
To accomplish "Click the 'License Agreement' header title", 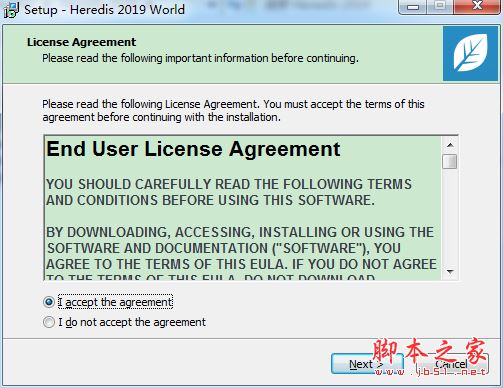I will (81, 42).
